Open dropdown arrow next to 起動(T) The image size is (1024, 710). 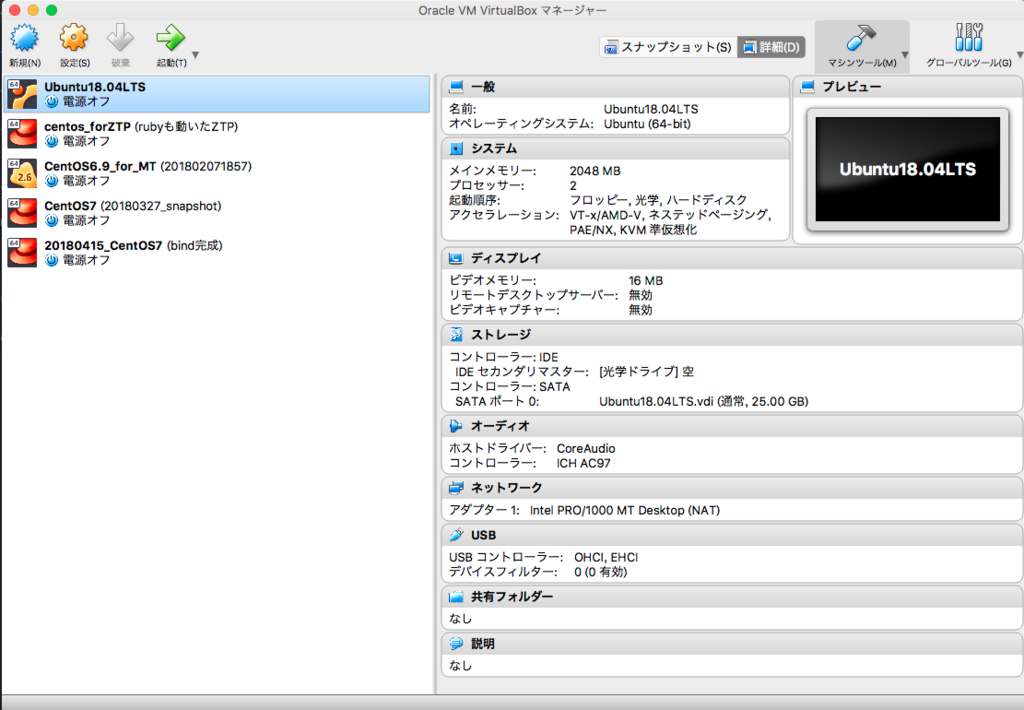(x=195, y=56)
